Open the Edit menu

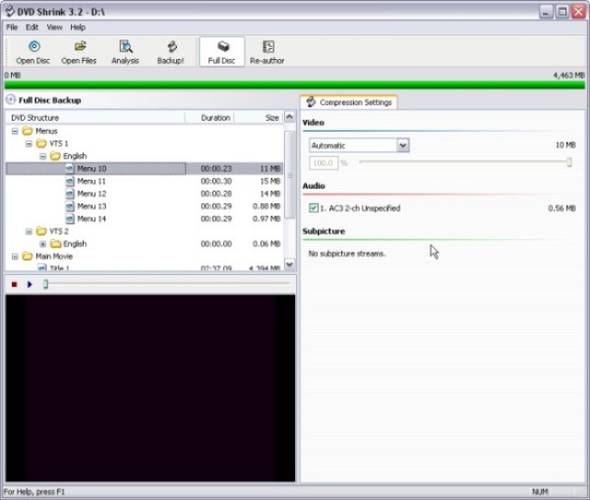pos(32,27)
